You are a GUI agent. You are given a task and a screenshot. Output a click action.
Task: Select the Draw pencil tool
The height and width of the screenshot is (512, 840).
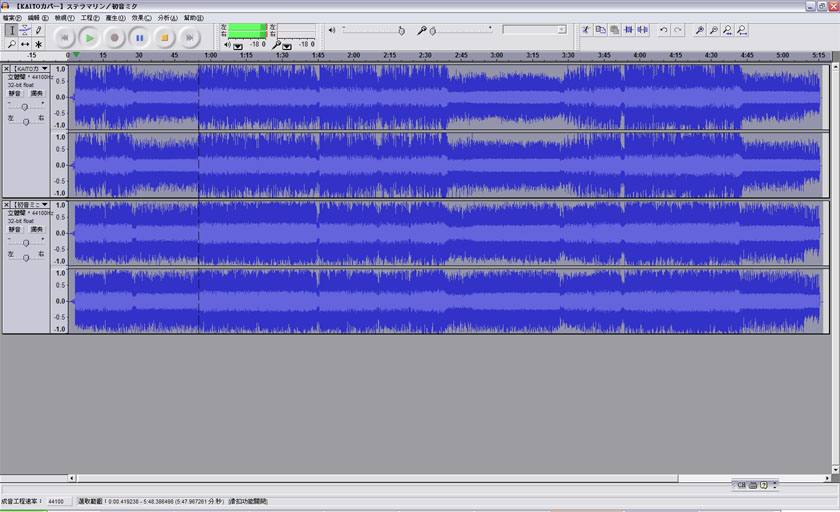[39, 31]
